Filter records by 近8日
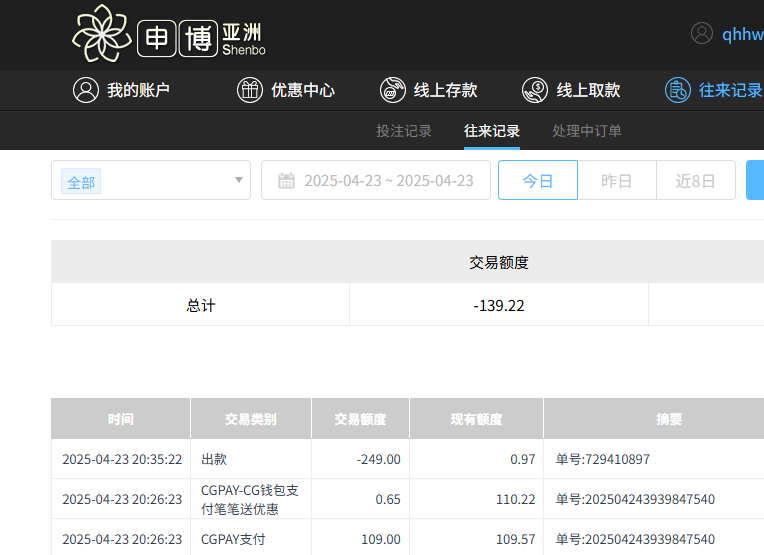764x555 pixels. click(x=696, y=181)
